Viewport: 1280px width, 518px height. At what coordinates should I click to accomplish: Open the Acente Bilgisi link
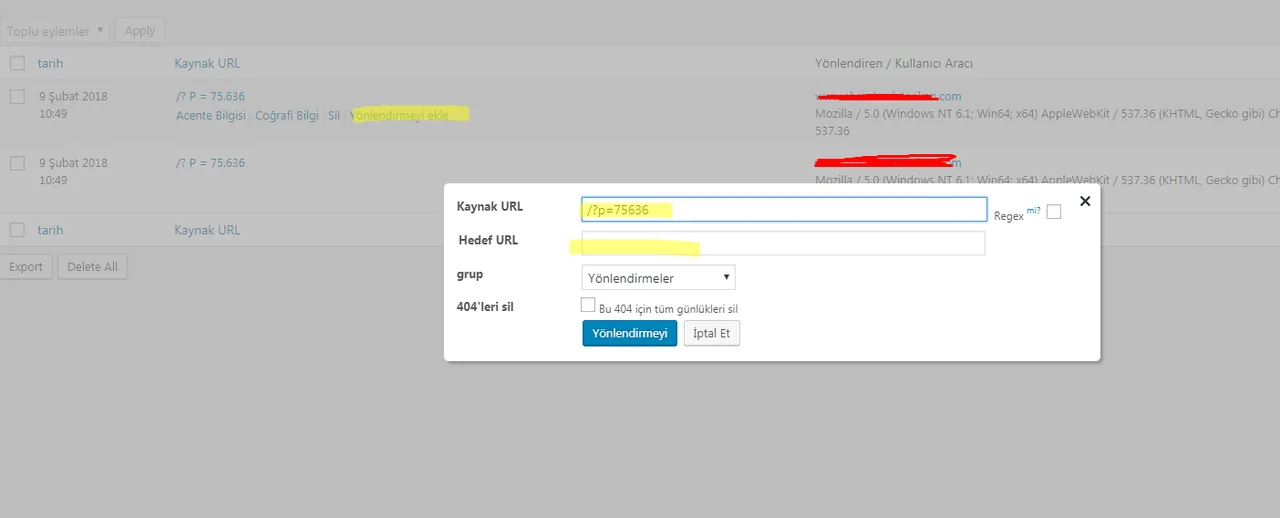(211, 115)
